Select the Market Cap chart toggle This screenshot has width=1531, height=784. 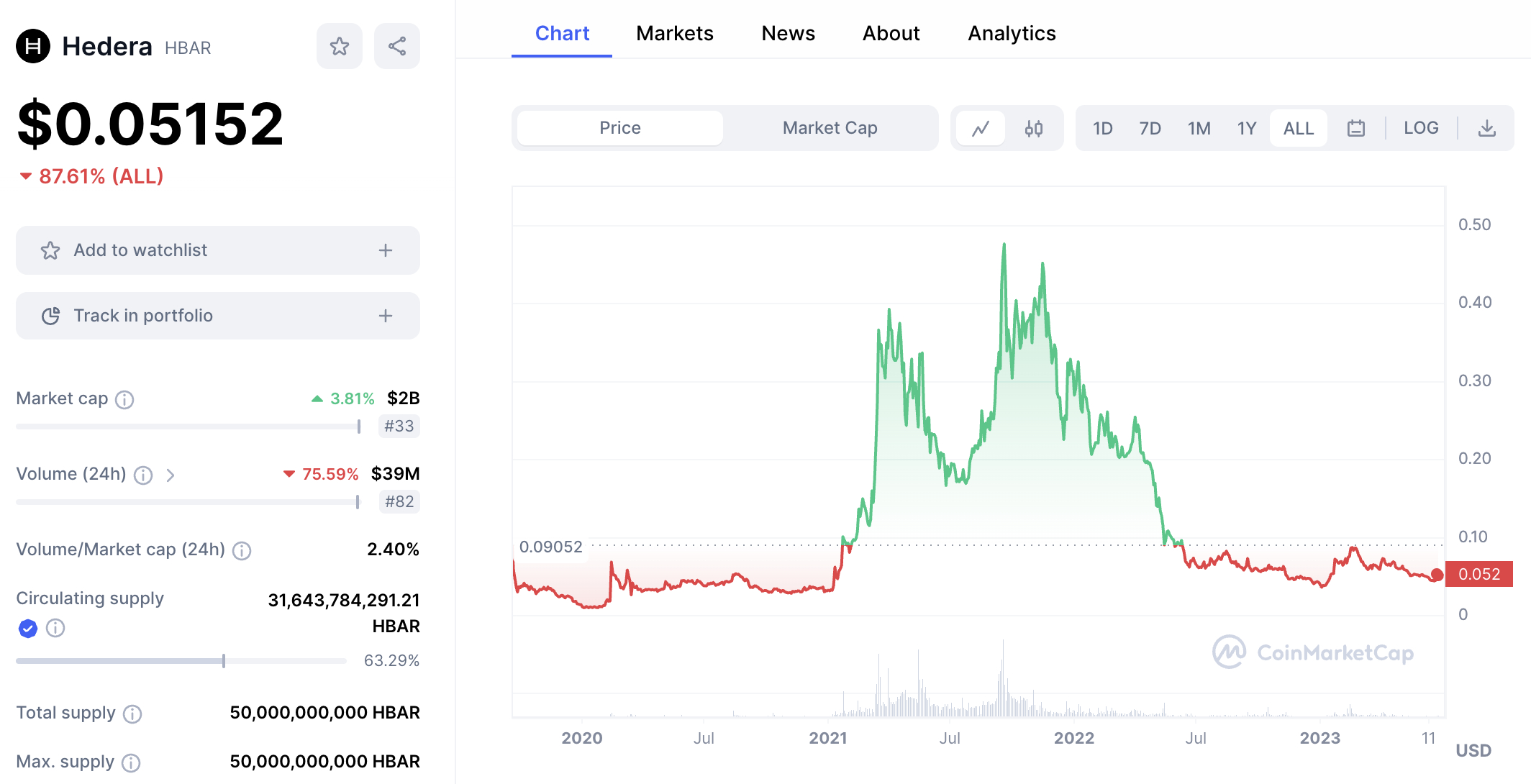(830, 128)
